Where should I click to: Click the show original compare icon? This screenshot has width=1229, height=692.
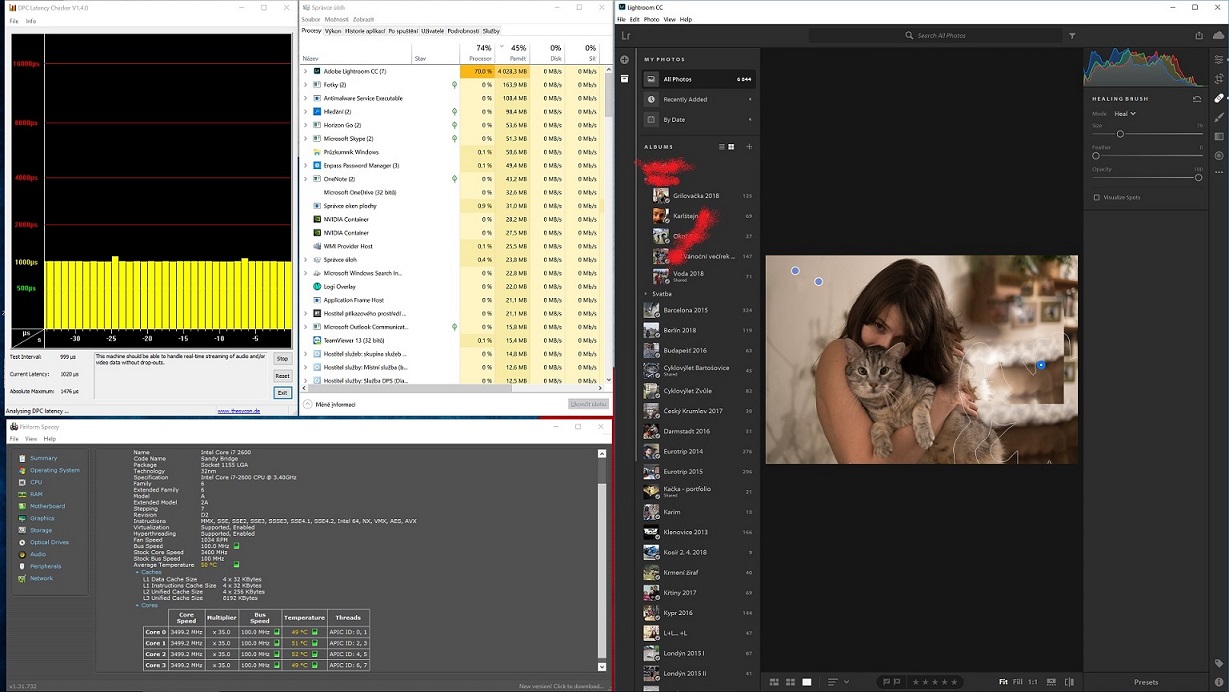pos(1069,682)
